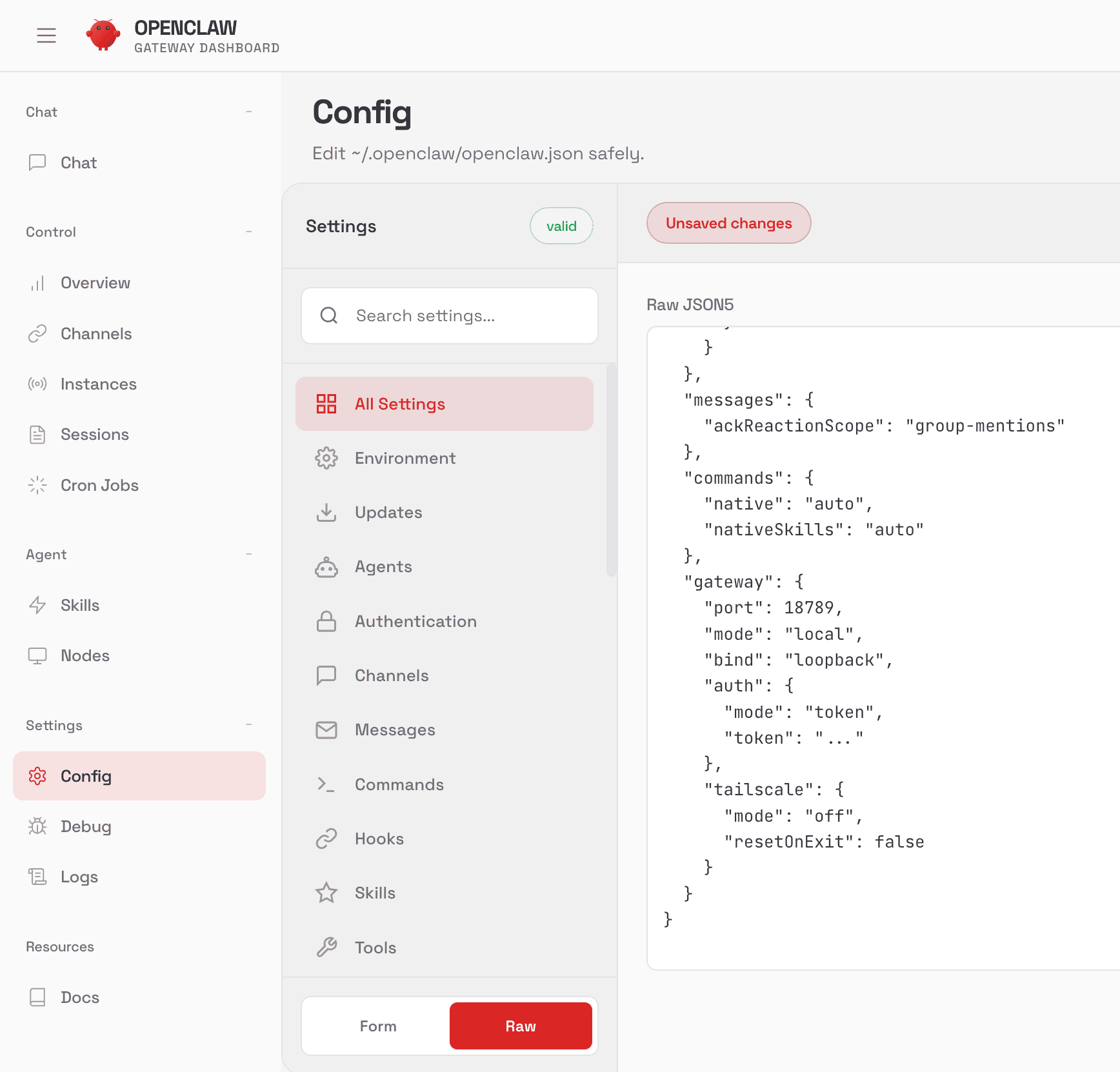Open the Debug page in sidebar

point(85,826)
